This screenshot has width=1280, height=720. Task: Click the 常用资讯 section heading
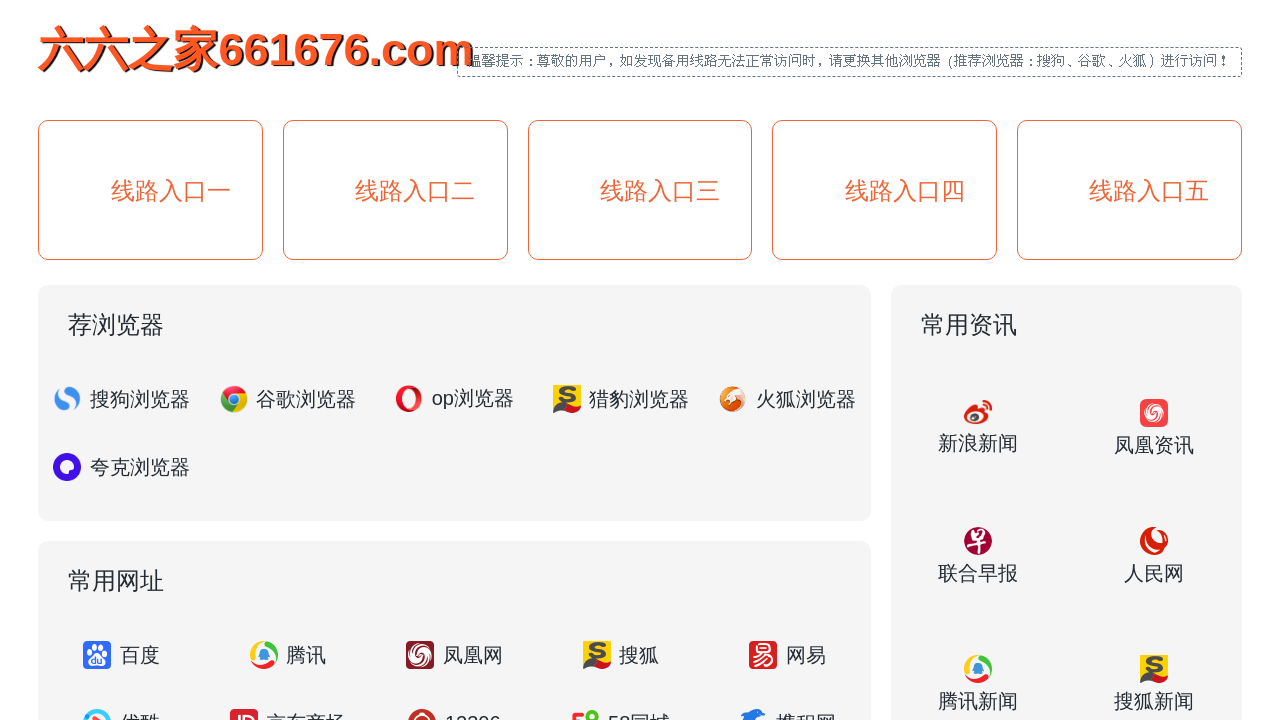(969, 325)
